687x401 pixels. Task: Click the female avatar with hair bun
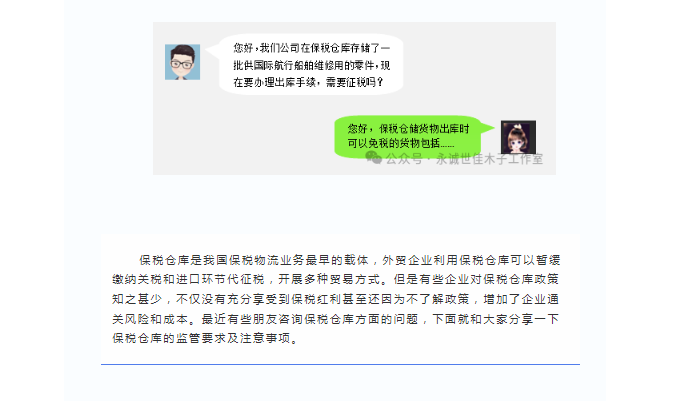[x=518, y=137]
